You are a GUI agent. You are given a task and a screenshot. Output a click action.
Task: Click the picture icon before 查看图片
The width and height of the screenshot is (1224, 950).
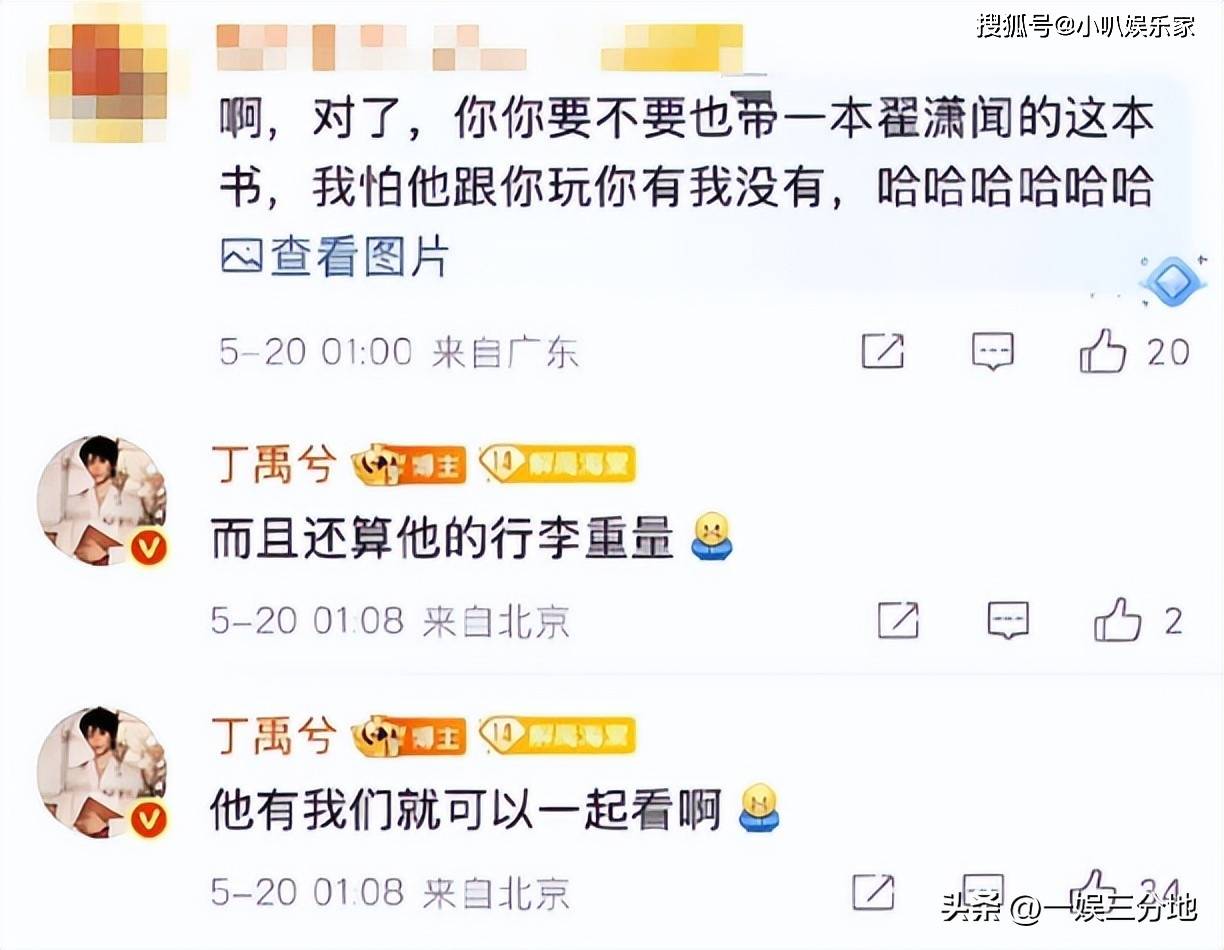(x=241, y=259)
